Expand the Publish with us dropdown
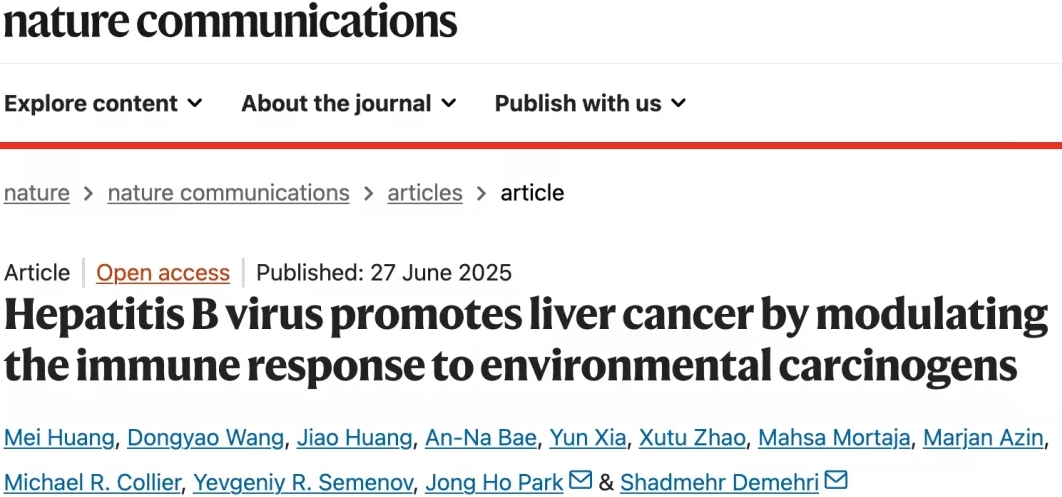This screenshot has width=1062, height=497. click(590, 103)
